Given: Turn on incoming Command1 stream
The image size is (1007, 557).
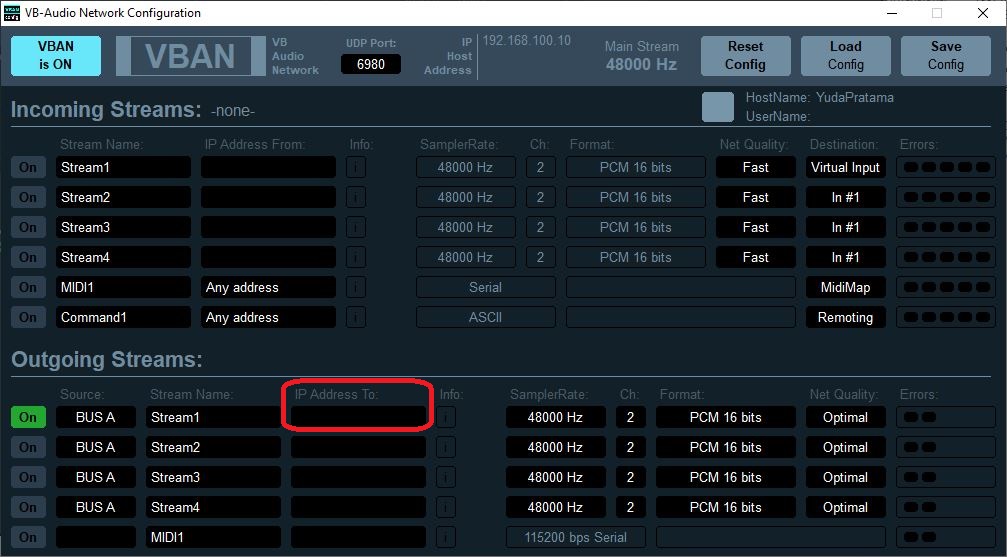Looking at the screenshot, I should point(28,317).
